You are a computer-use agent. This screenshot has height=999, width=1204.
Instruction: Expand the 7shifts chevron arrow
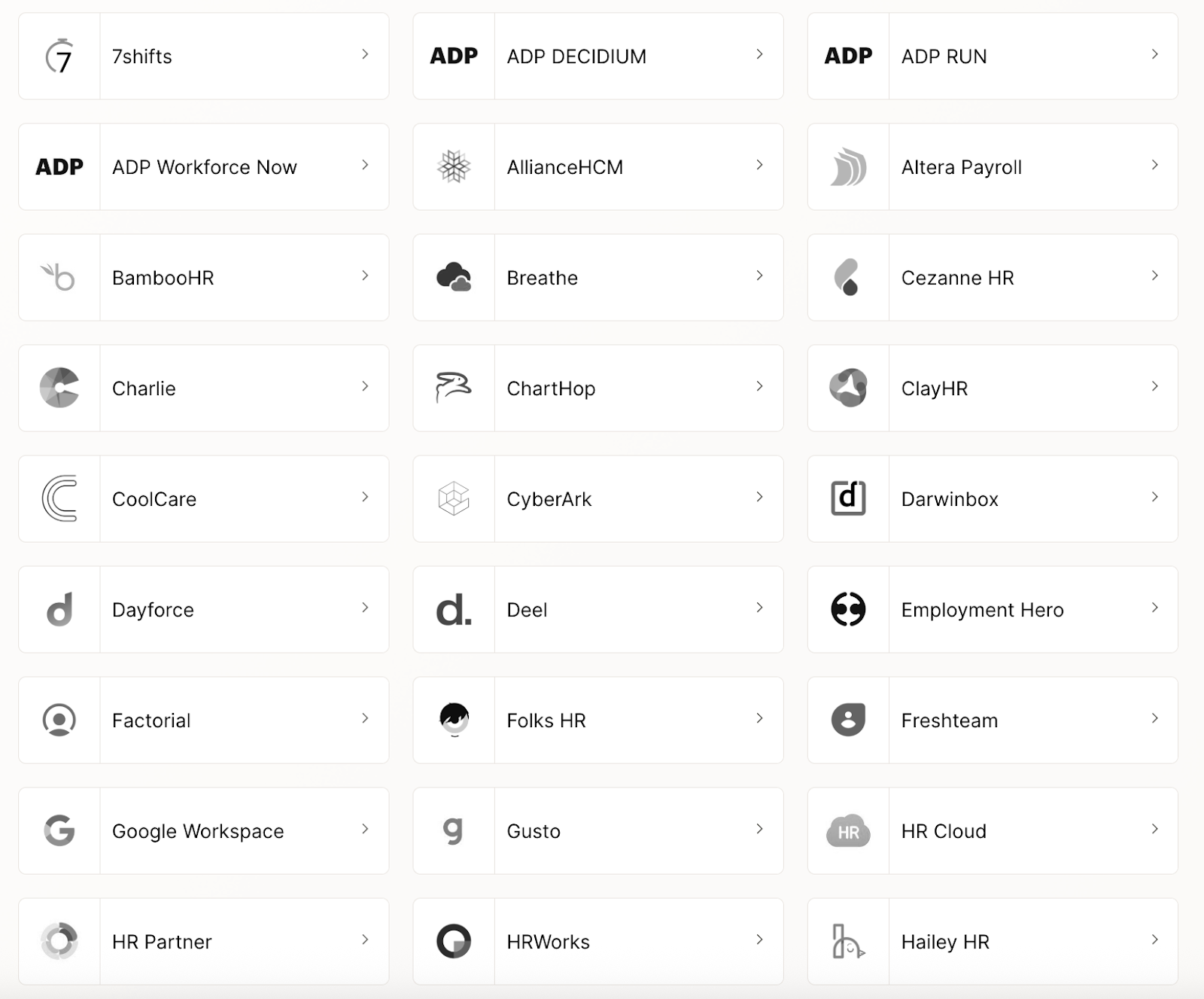(x=365, y=54)
